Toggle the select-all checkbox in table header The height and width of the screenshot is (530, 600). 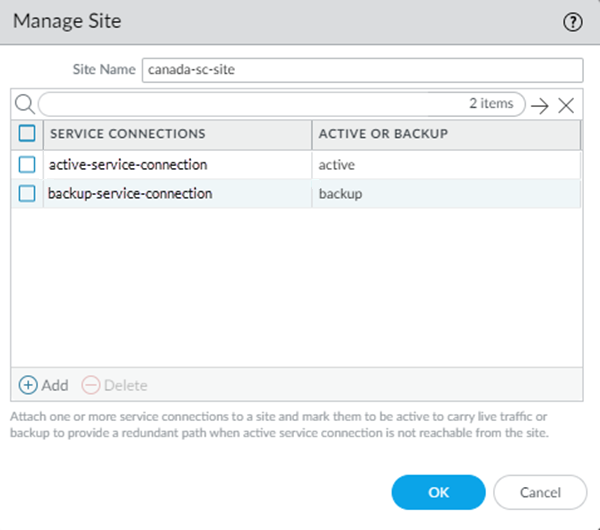pyautogui.click(x=27, y=133)
